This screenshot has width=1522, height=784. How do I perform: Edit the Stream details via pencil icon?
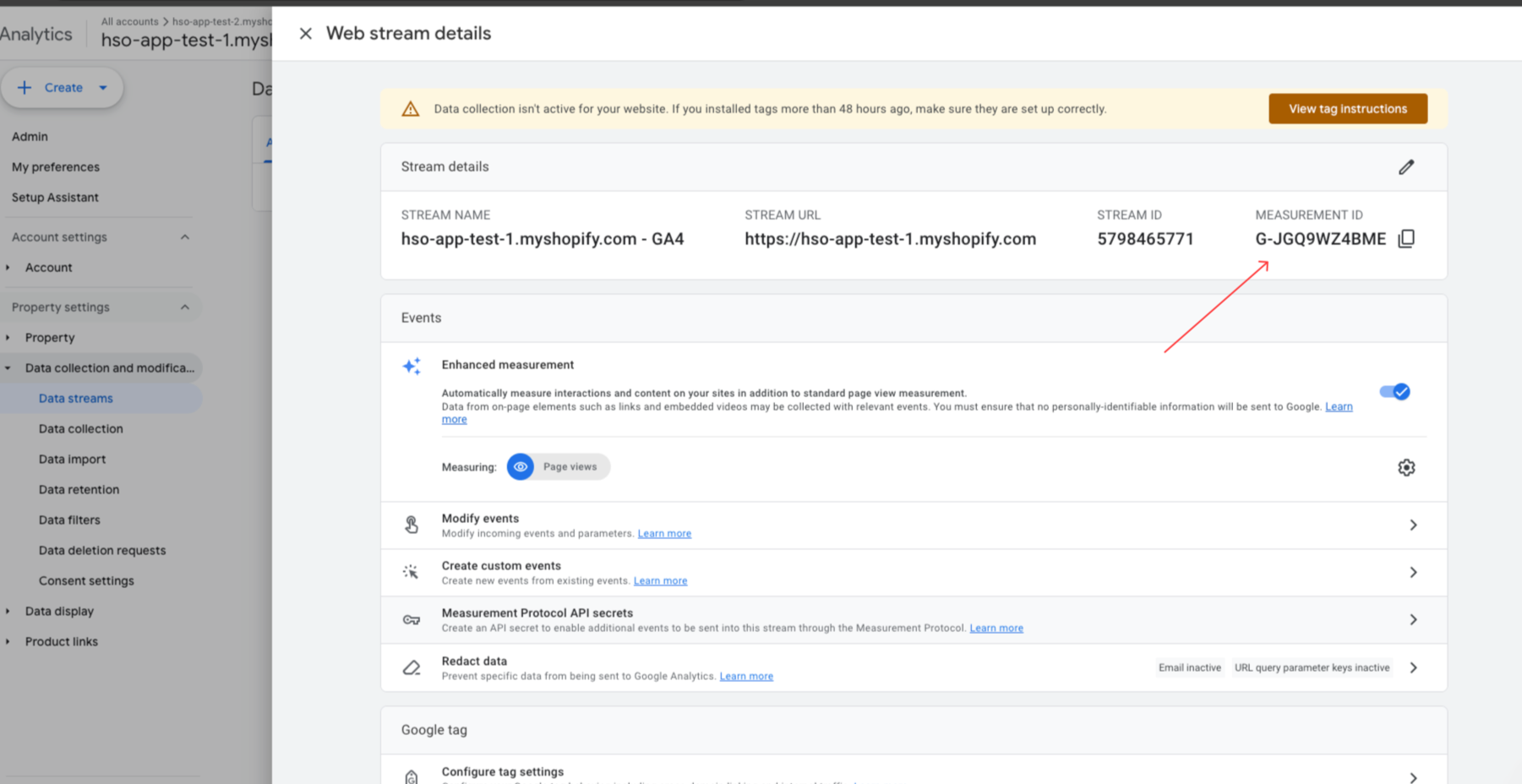[x=1406, y=166]
